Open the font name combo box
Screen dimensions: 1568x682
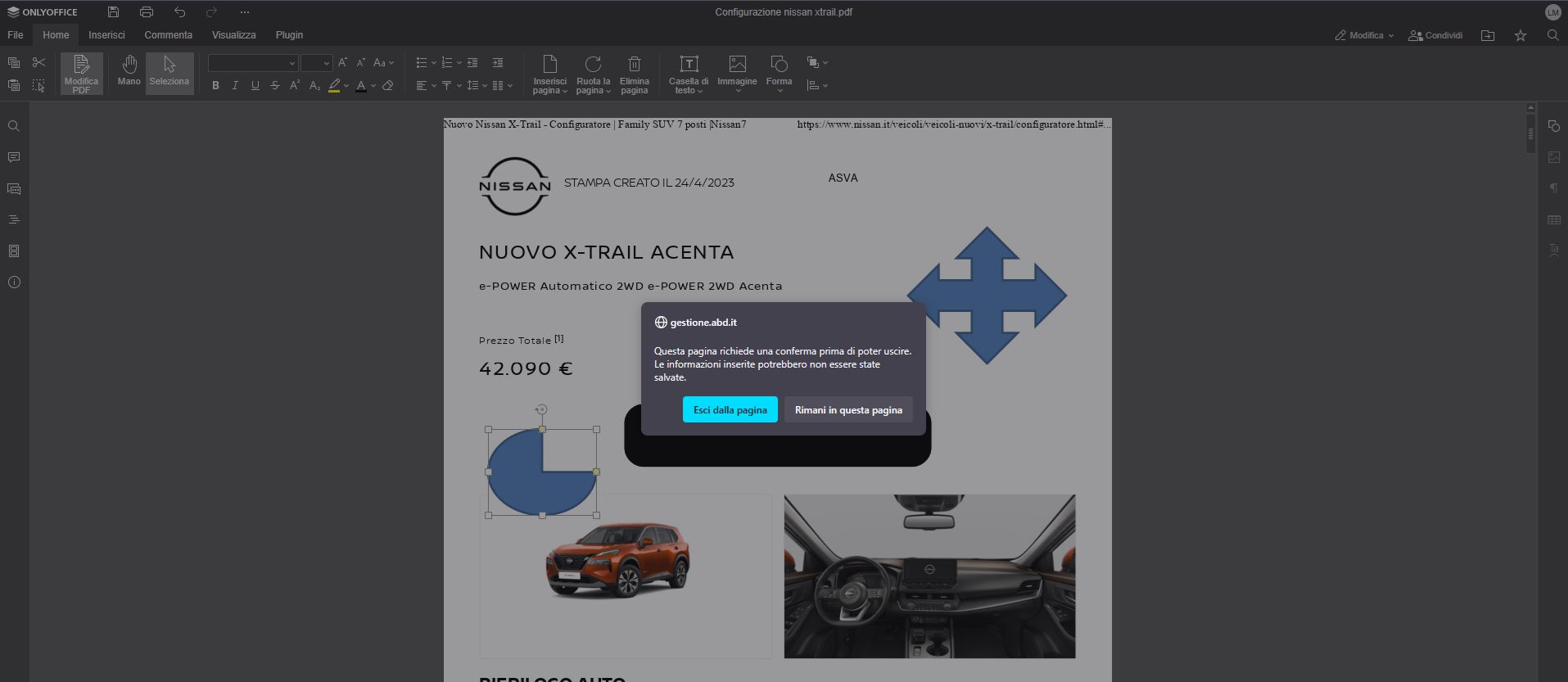point(253,63)
